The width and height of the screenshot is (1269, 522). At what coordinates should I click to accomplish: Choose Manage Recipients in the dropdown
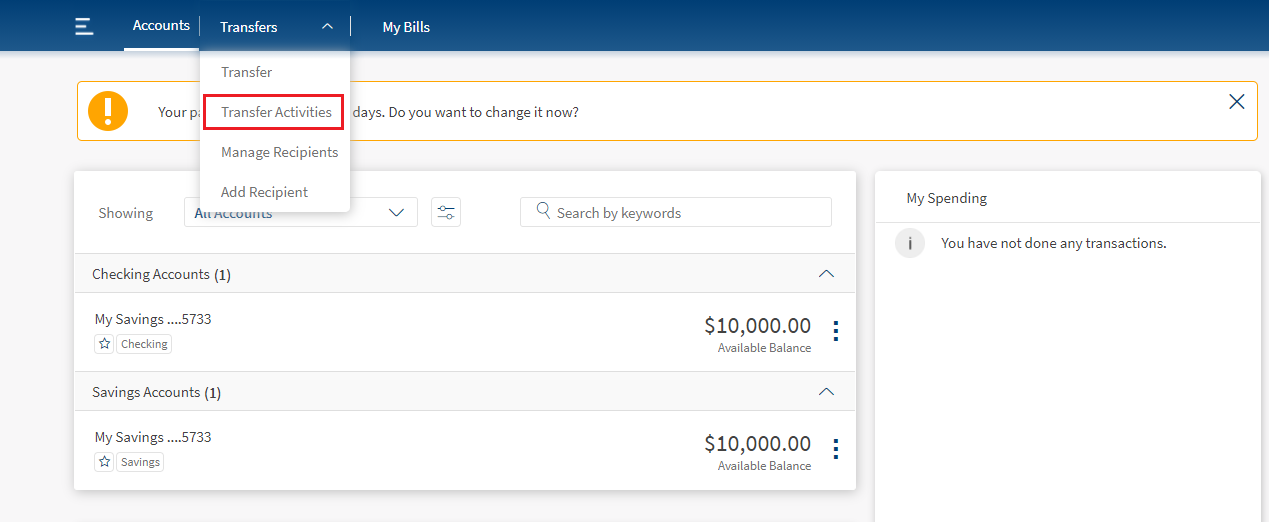279,152
